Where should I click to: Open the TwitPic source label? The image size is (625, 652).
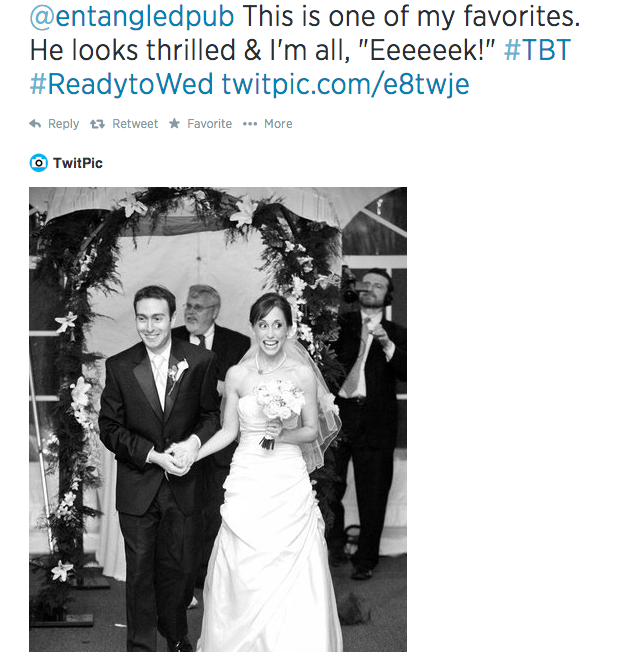(x=78, y=163)
